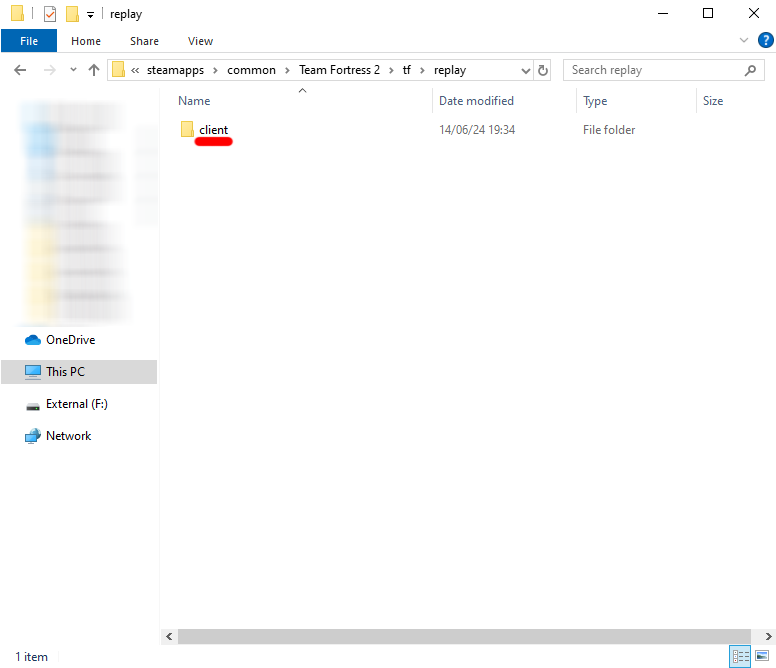Image resolution: width=776 pixels, height=668 pixels.
Task: Click the This PC monitor icon
Action: [33, 372]
